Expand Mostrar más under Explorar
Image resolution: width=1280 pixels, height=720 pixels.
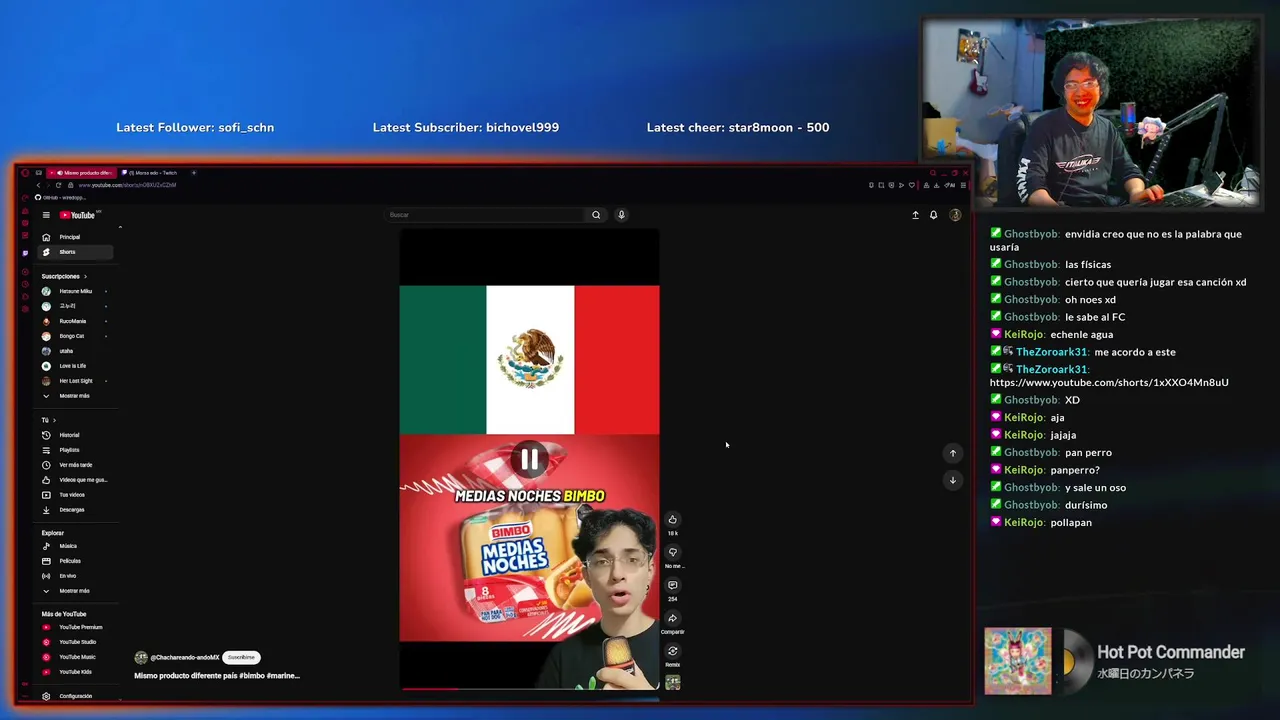coord(75,591)
